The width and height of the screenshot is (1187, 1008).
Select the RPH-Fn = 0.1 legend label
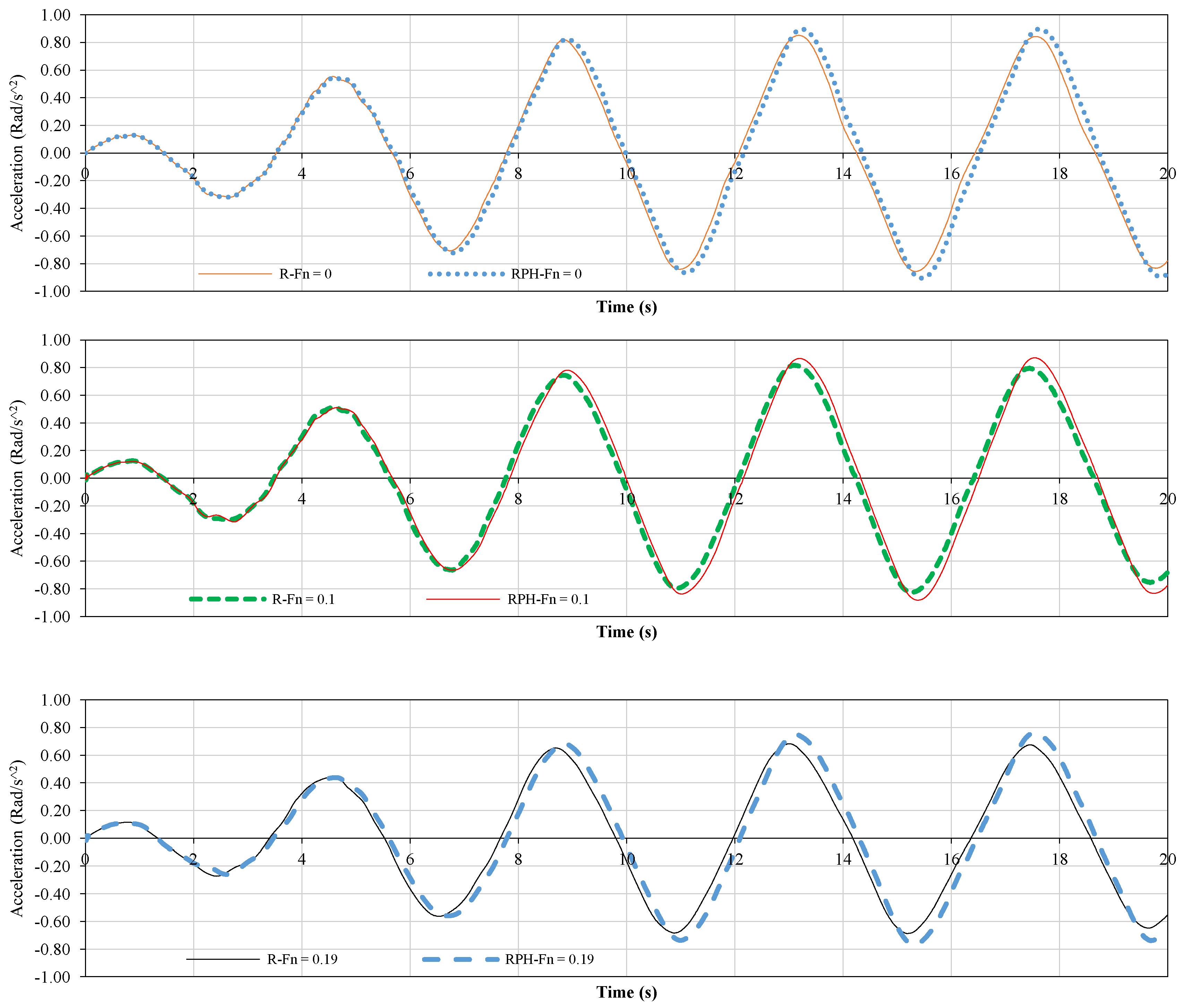tap(547, 599)
